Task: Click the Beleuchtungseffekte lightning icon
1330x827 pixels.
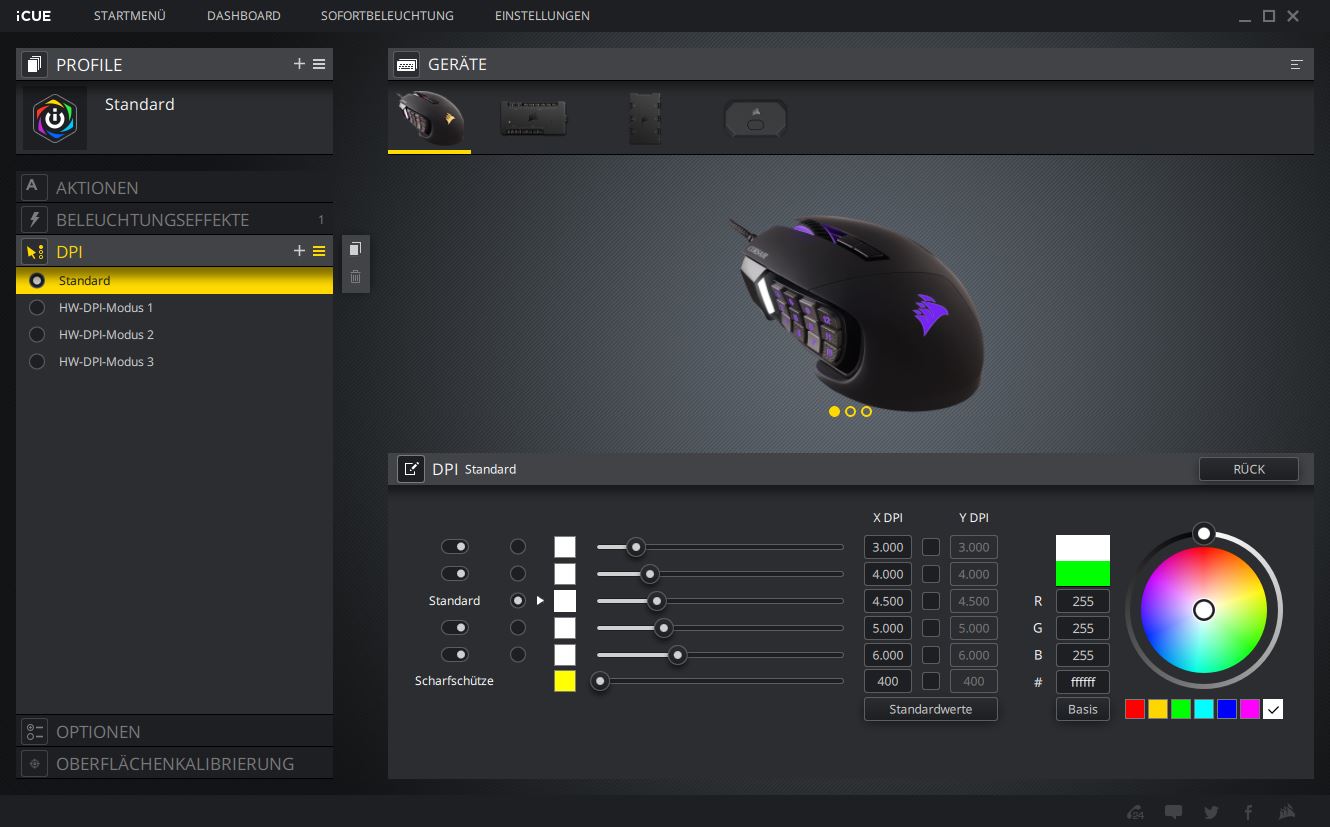Action: click(34, 219)
